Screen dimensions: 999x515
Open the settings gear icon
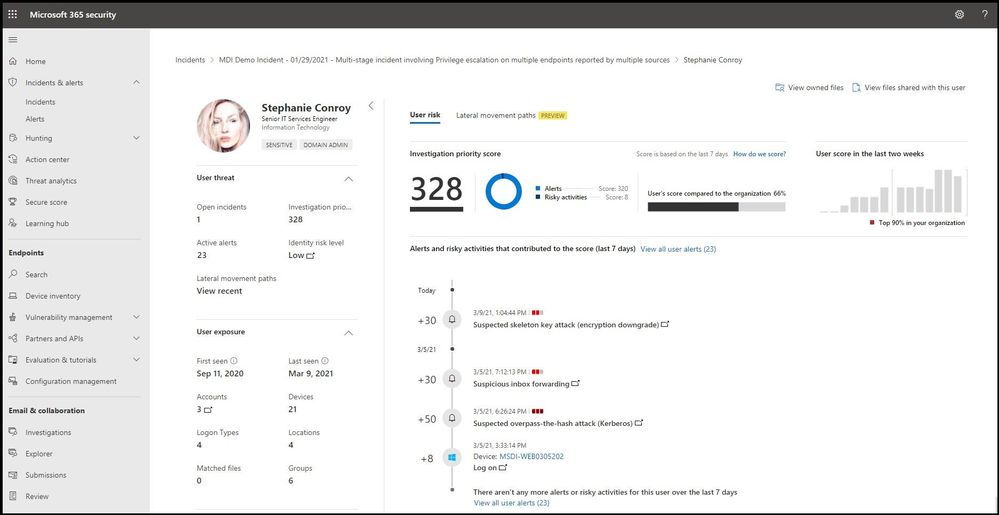pos(959,14)
